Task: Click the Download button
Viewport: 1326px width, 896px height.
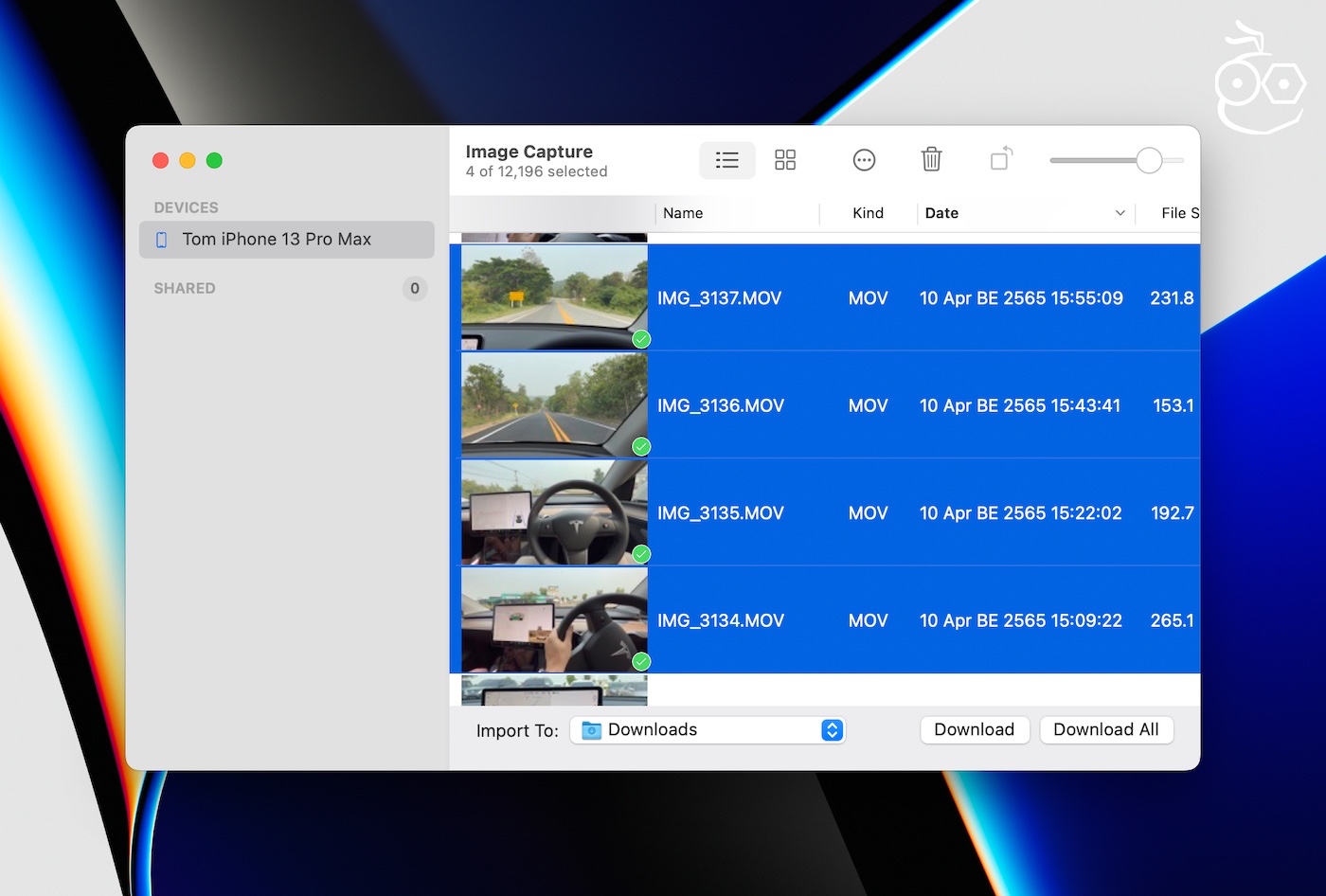Action: click(974, 730)
